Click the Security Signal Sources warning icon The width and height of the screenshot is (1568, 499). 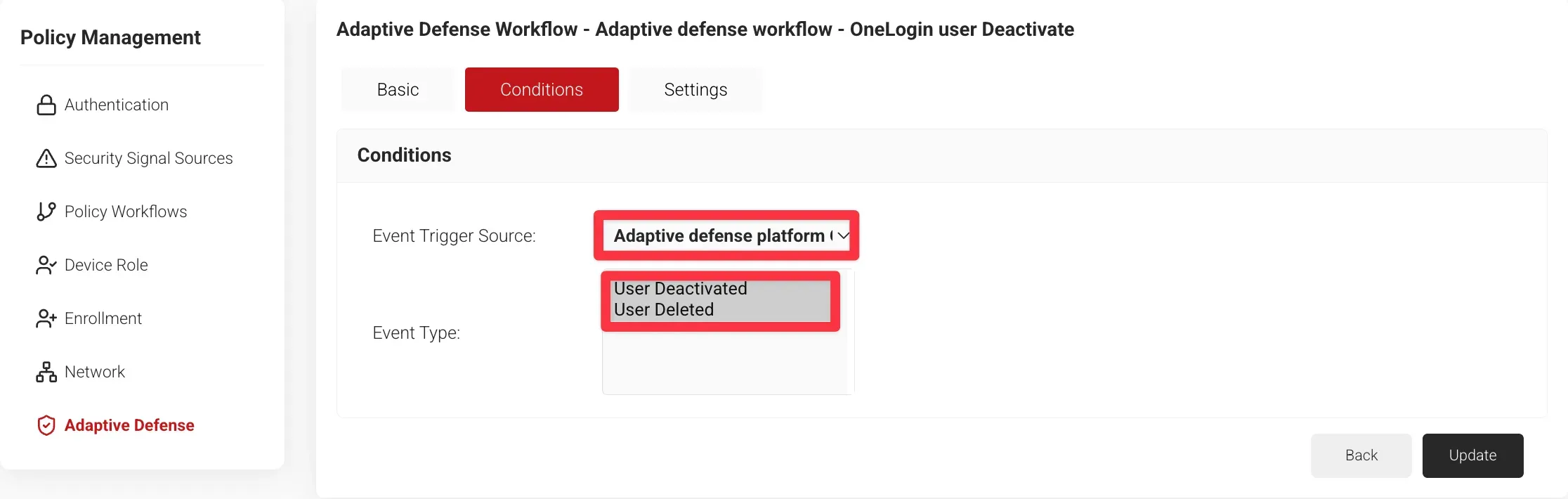[46, 159]
